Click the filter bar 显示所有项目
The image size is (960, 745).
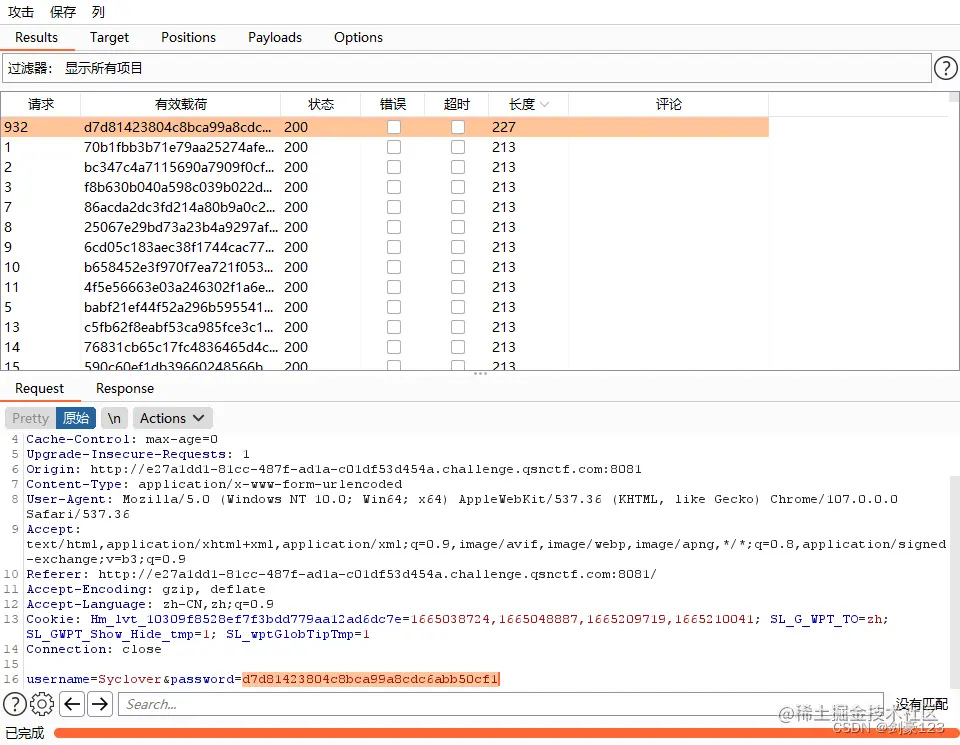click(x=467, y=68)
